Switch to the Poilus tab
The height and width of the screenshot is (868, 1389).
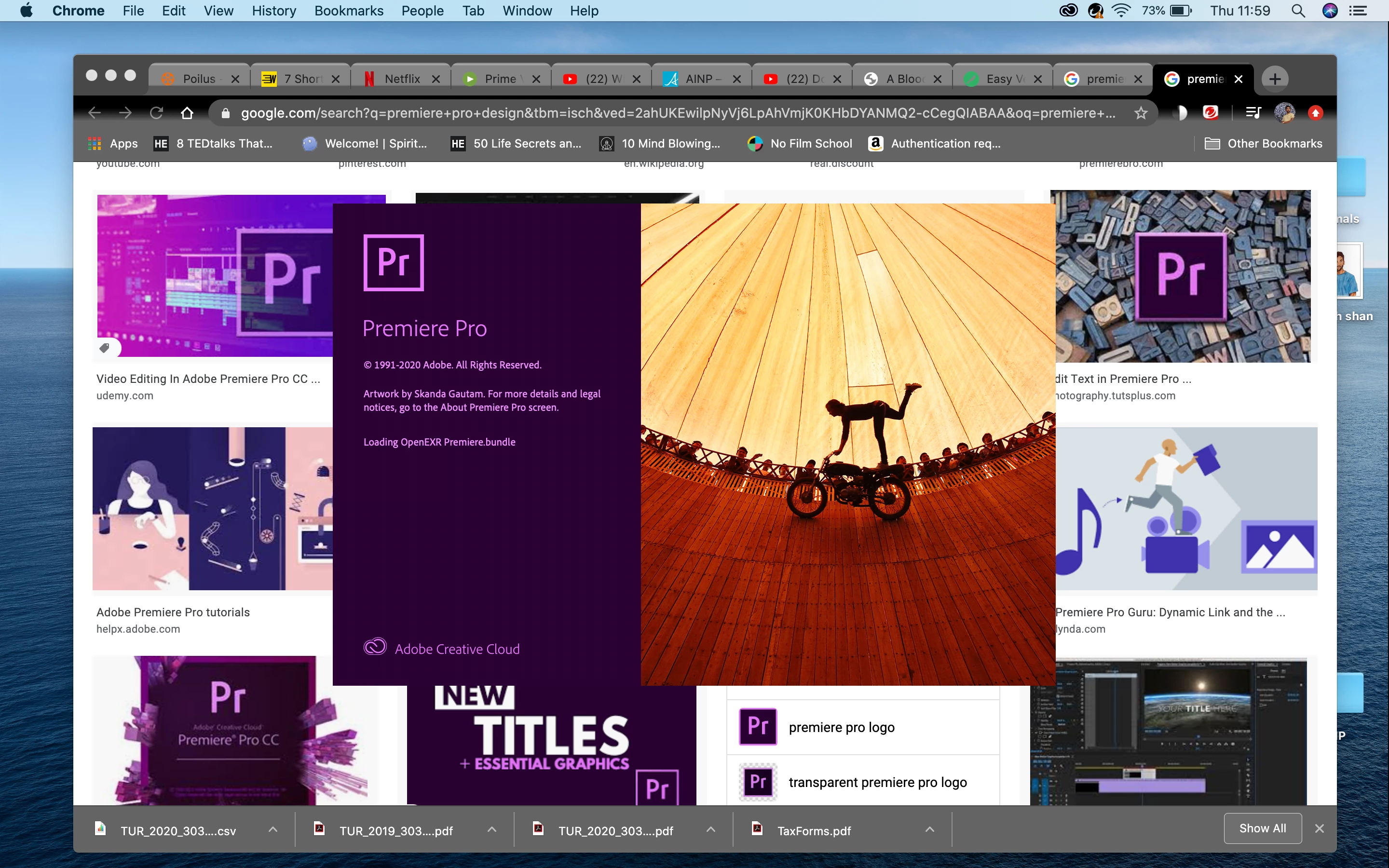(x=200, y=79)
